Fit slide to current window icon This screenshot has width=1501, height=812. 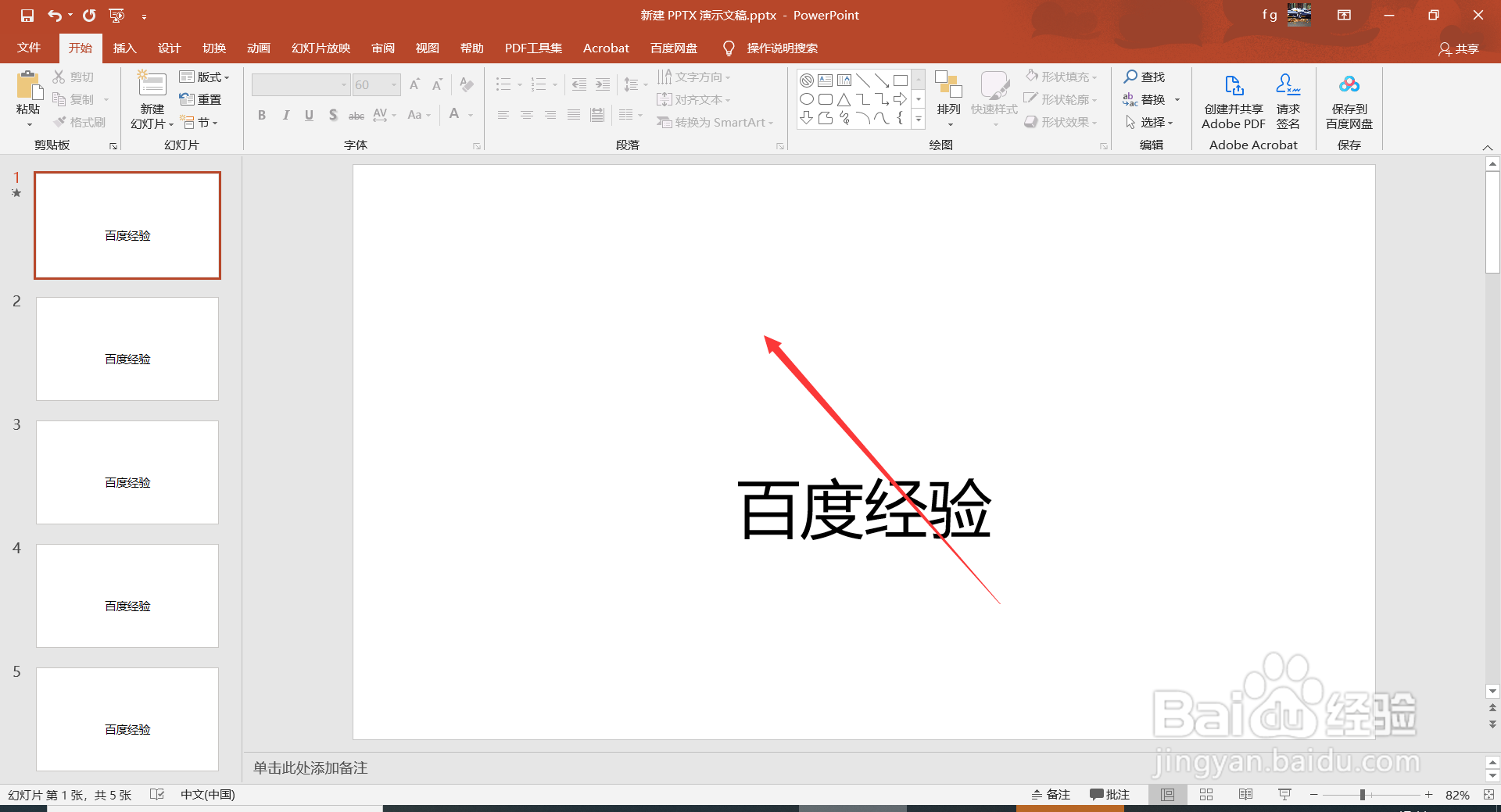(x=1488, y=794)
